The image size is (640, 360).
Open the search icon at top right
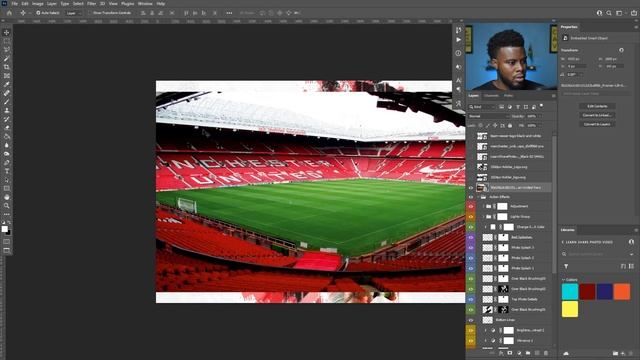[x=609, y=13]
